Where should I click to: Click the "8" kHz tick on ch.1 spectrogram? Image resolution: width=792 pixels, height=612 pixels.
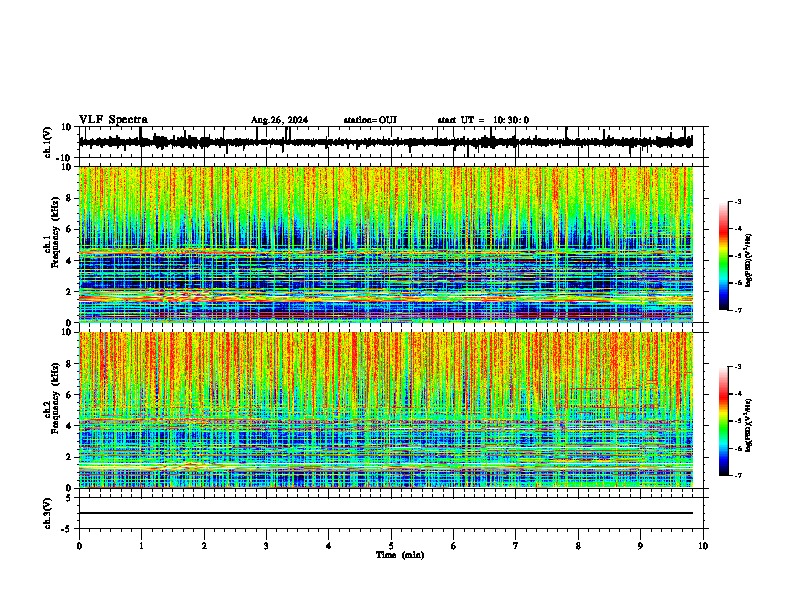[x=70, y=198]
